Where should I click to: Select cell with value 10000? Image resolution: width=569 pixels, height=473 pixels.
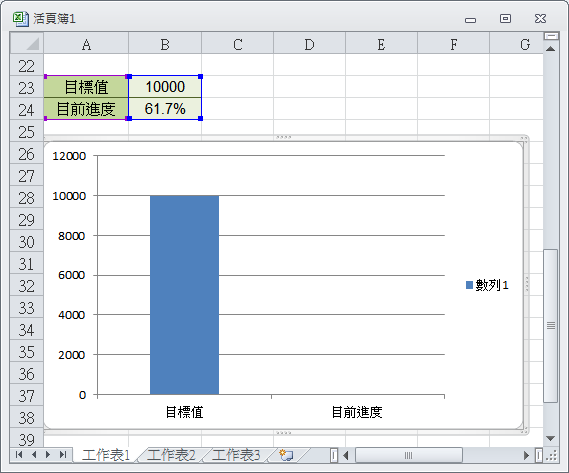tap(165, 87)
